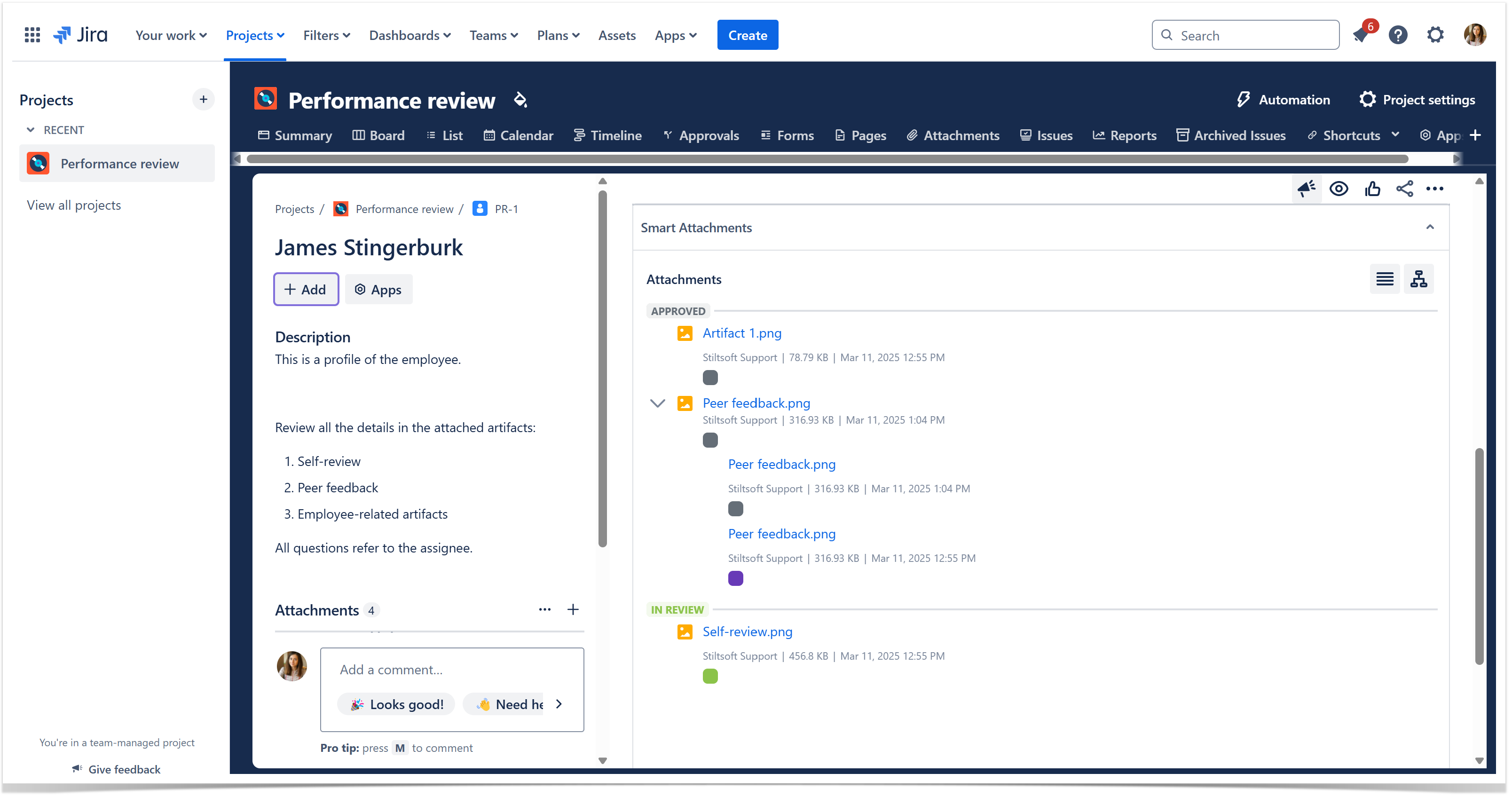Screen dimensions: 1512x797
Task: Toggle the green status dot on Self-review.png
Action: click(709, 678)
